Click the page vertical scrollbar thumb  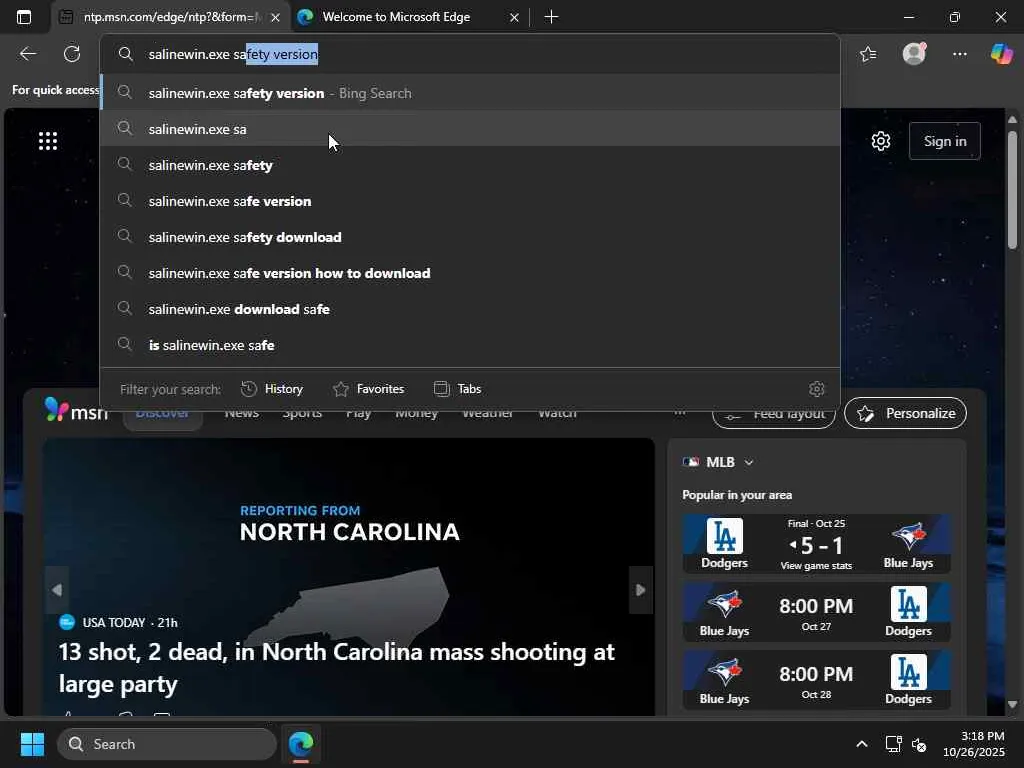pyautogui.click(x=1012, y=189)
